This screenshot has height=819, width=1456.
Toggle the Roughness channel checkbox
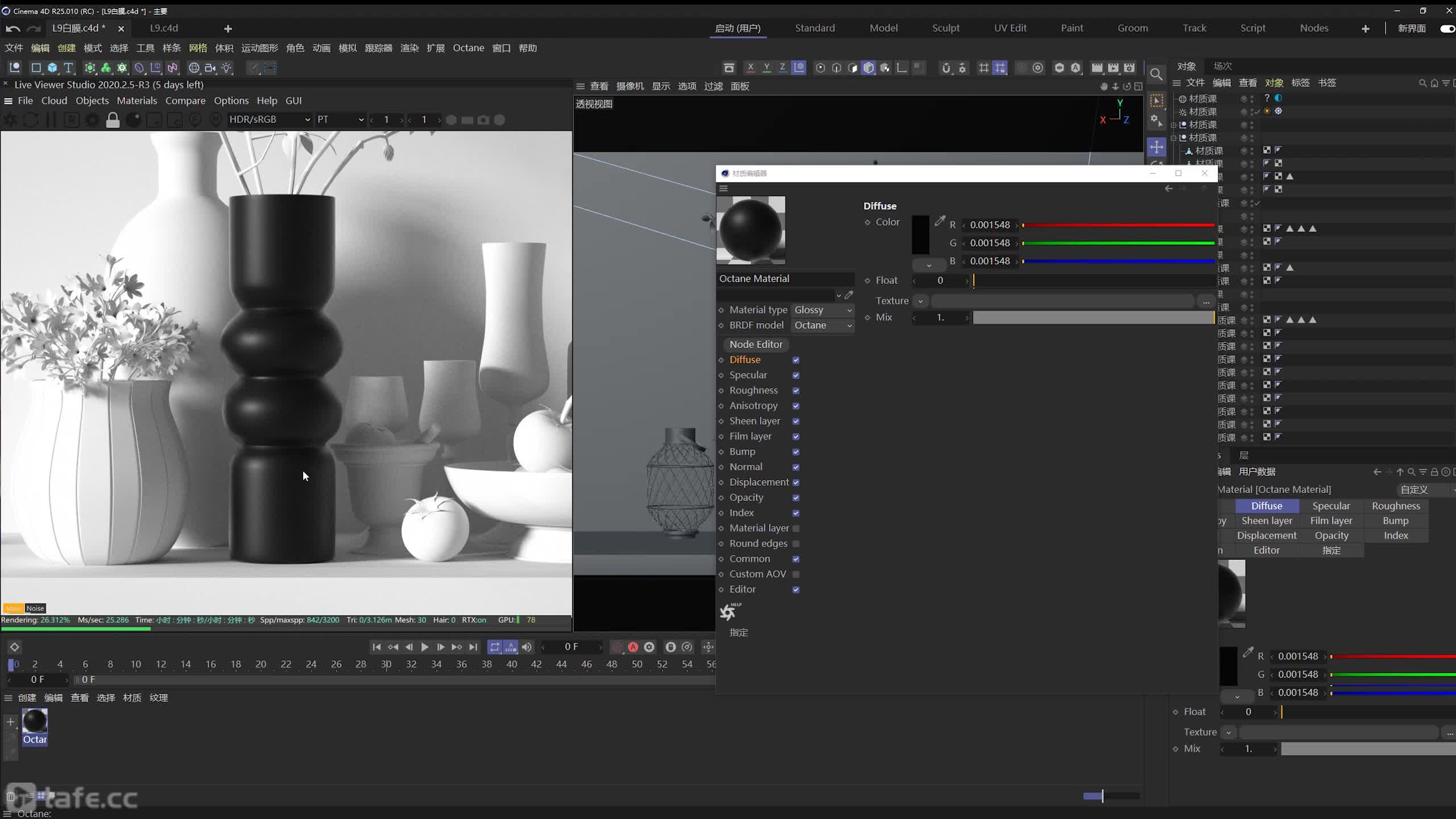tap(796, 391)
